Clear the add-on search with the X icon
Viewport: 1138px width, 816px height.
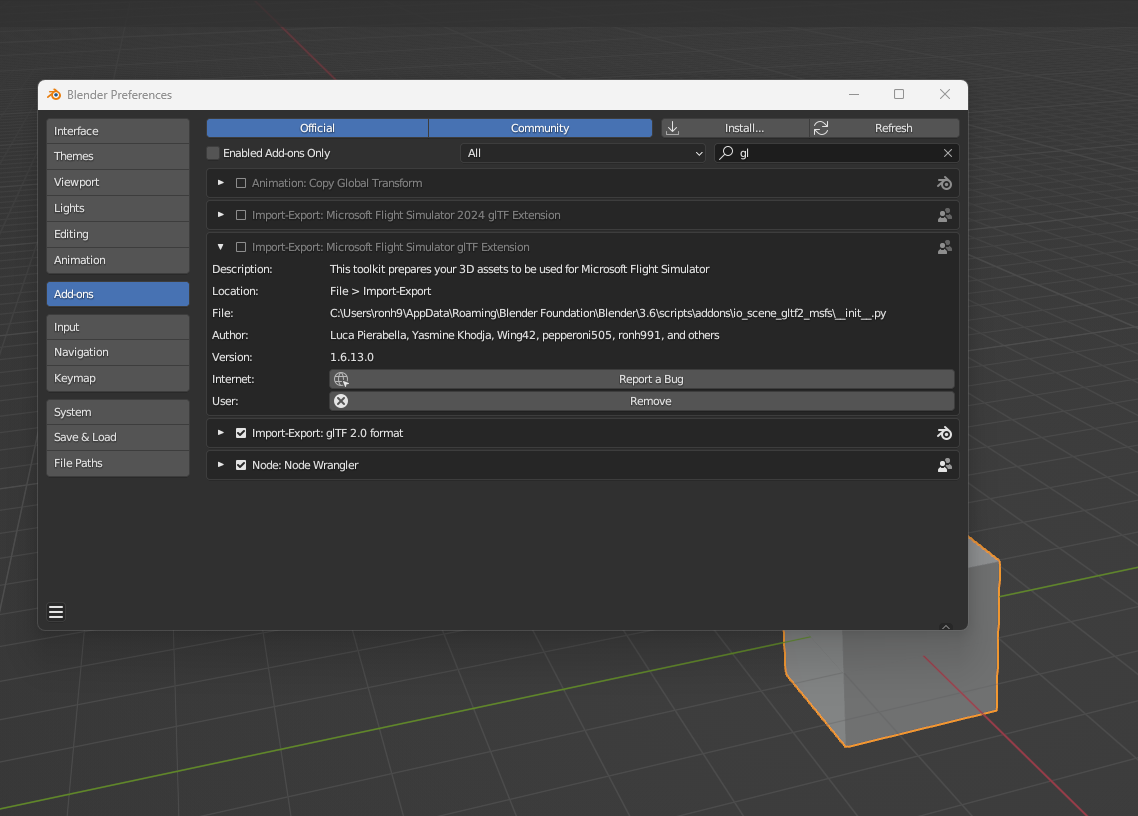[x=947, y=153]
